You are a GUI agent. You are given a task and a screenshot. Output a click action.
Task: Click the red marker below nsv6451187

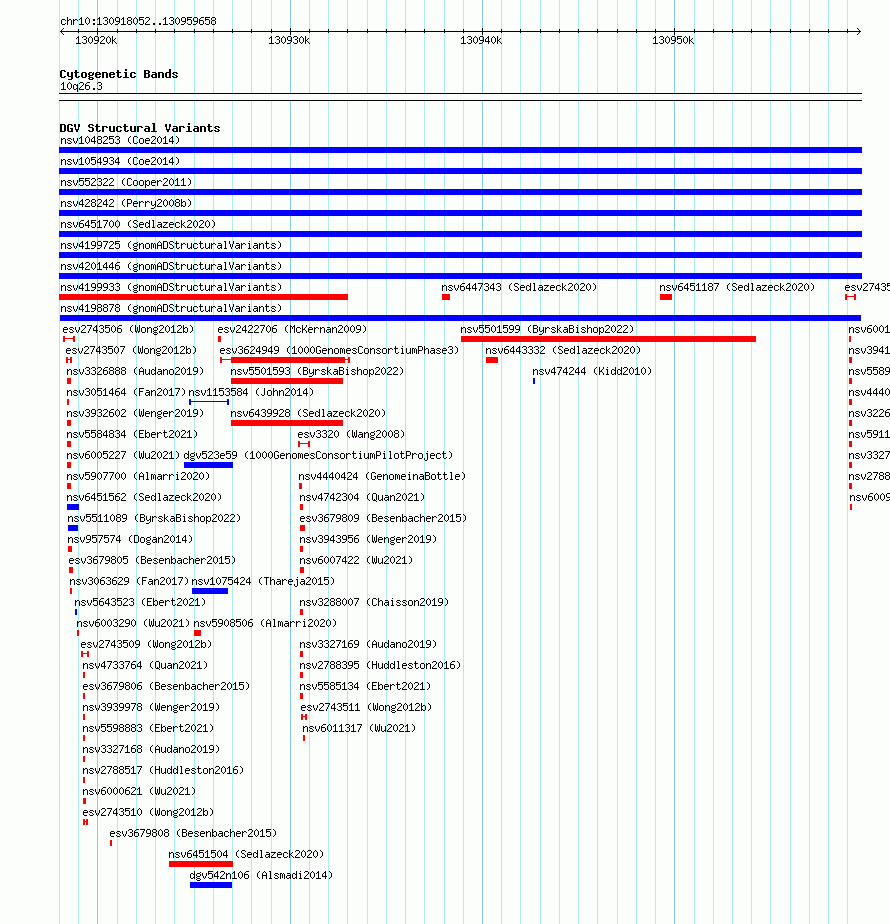tap(666, 297)
